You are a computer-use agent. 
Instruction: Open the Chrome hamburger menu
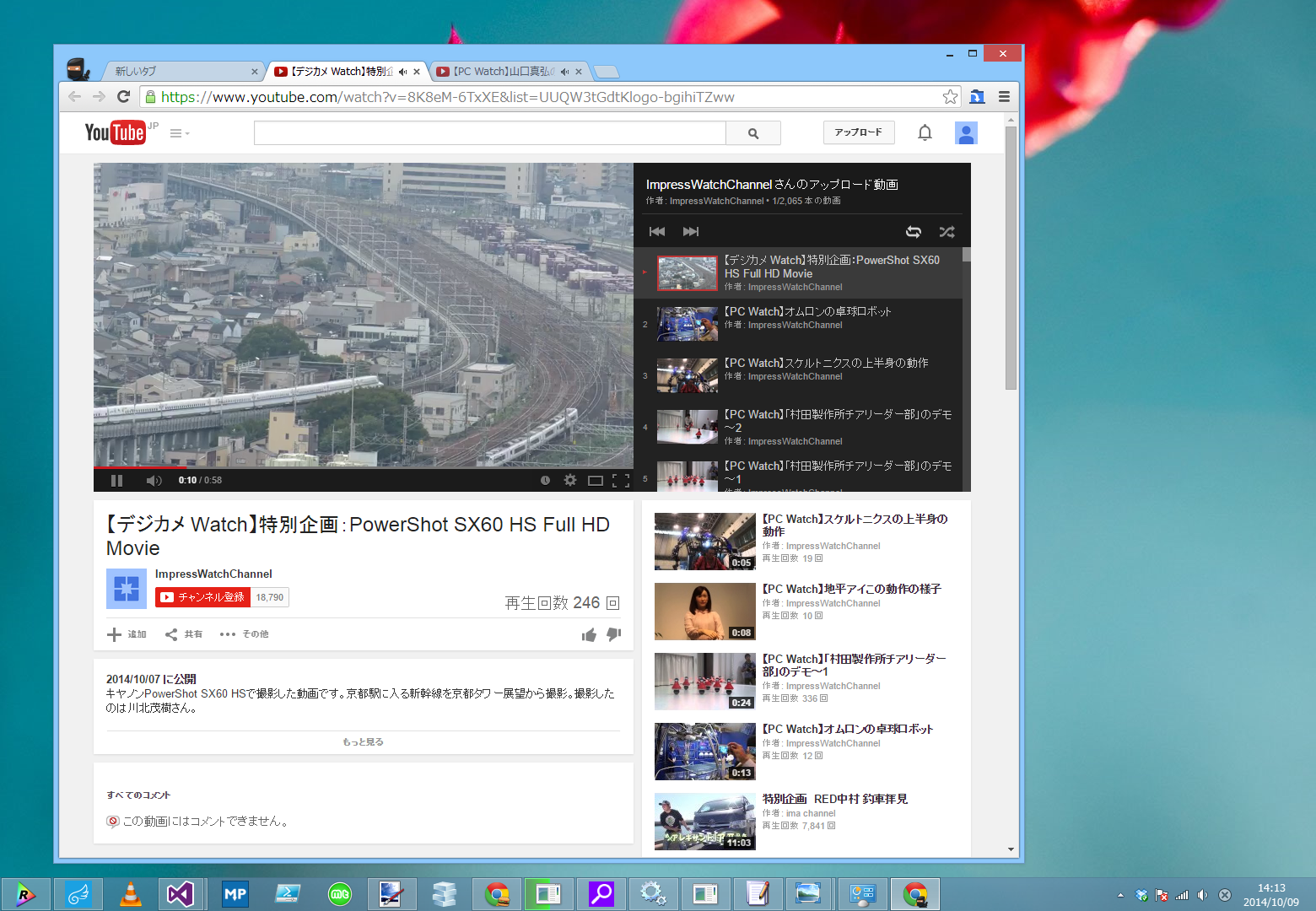1004,97
